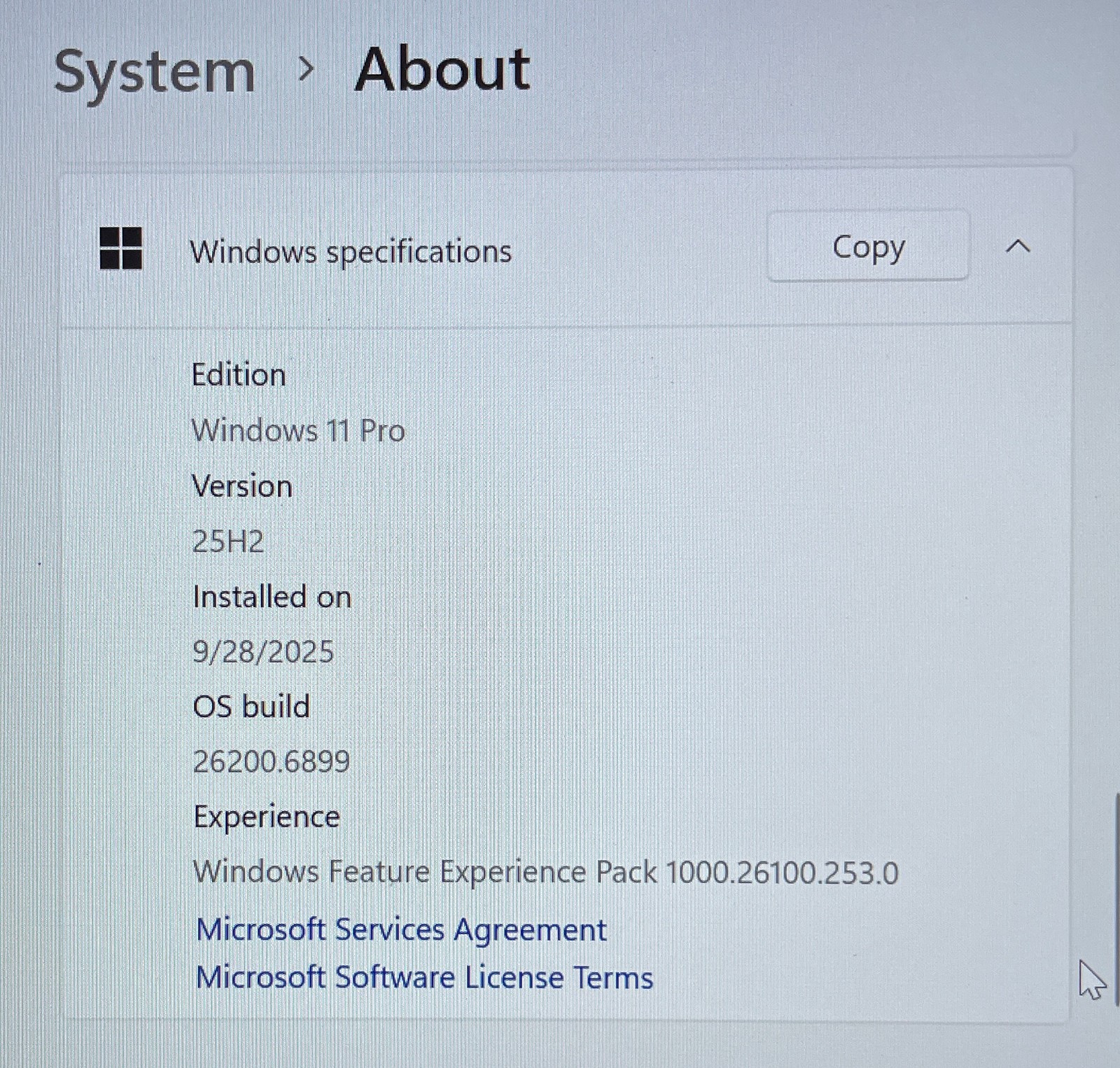Select the install date '9/28/2025'
The width and height of the screenshot is (1120, 1068).
pos(263,652)
